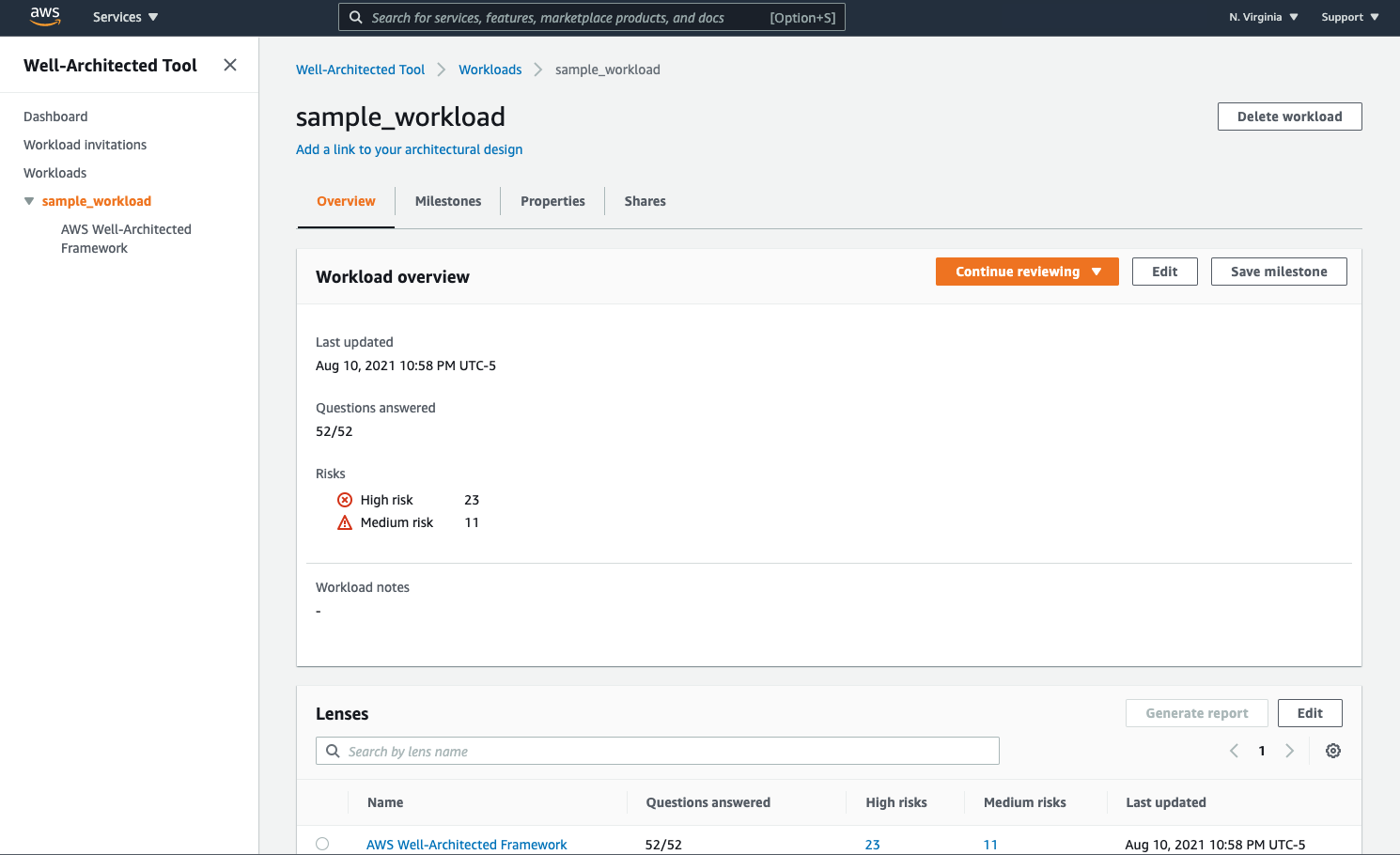Select the AWS Well-Architected Framework lens radio
This screenshot has height=855, width=1400.
point(322,844)
